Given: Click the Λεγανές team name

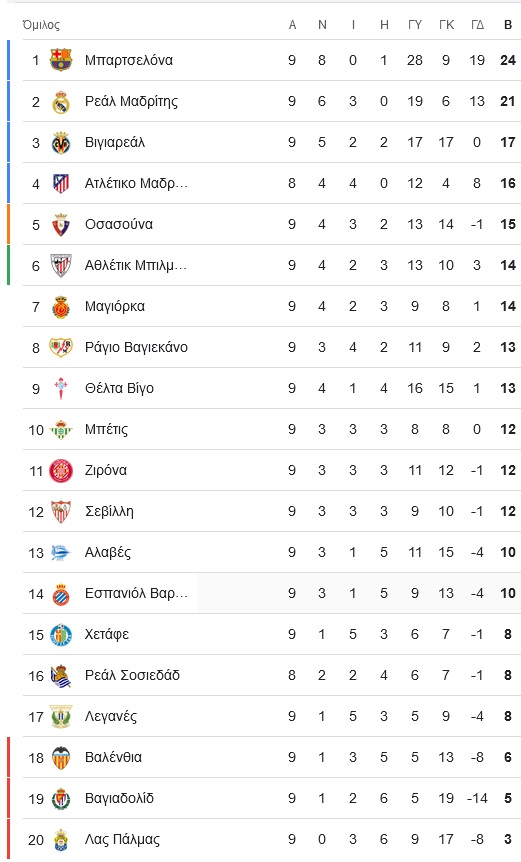Looking at the screenshot, I should click(110, 716).
